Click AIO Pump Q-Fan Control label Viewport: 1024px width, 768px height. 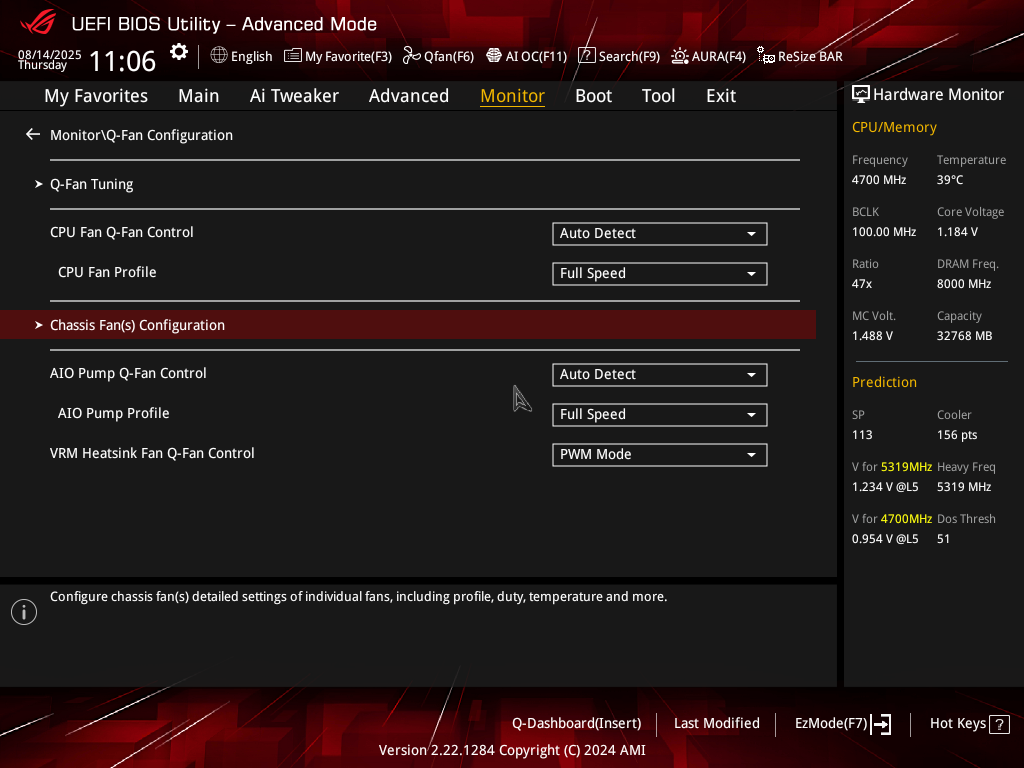click(x=128, y=374)
